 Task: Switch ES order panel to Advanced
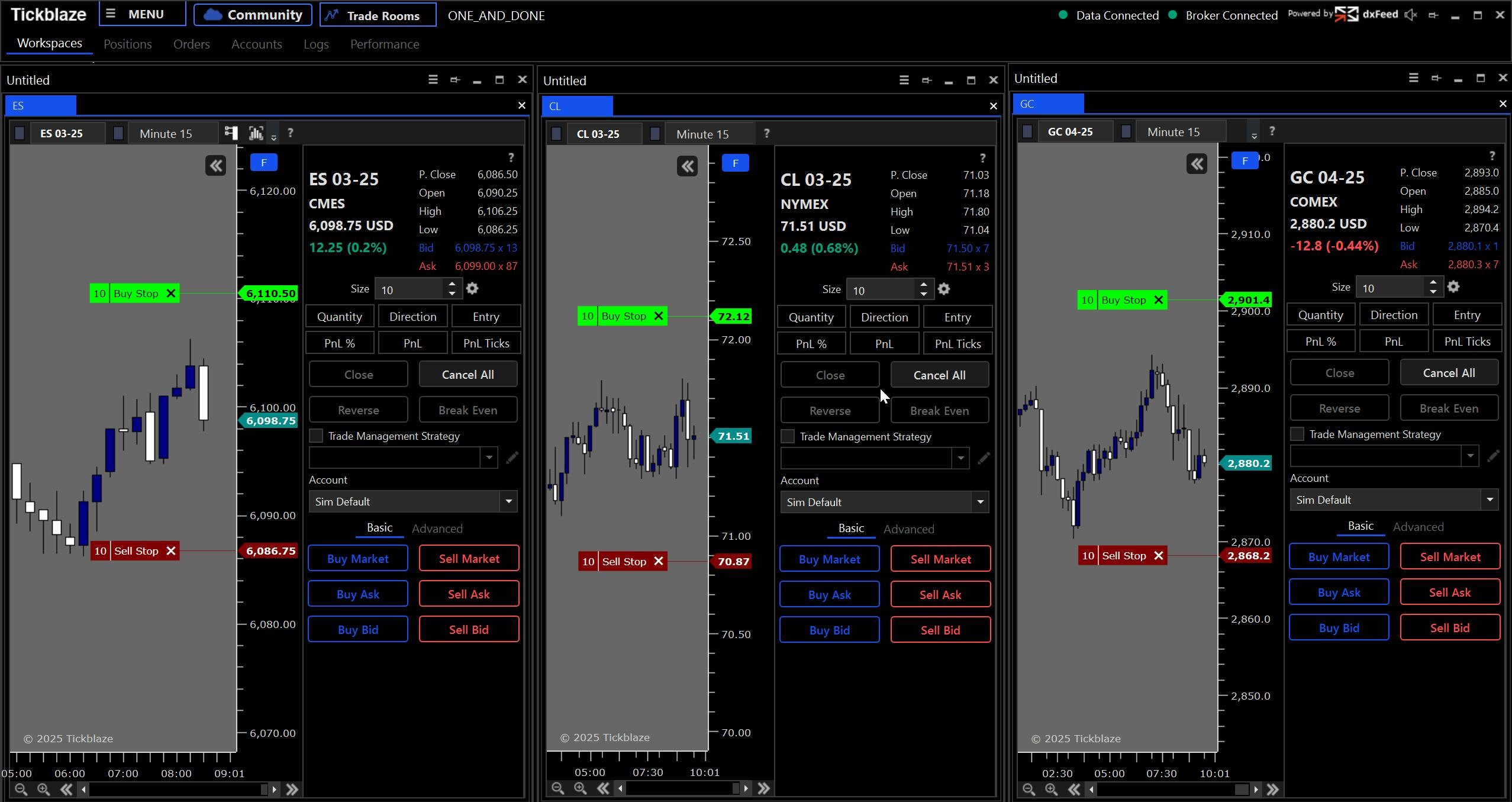[x=437, y=529]
